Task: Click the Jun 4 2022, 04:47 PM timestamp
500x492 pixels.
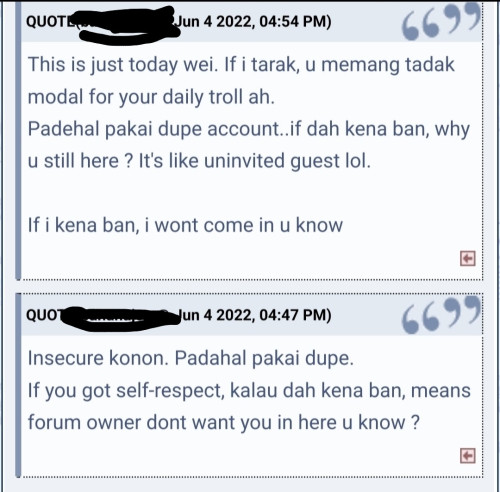Action: (x=254, y=315)
